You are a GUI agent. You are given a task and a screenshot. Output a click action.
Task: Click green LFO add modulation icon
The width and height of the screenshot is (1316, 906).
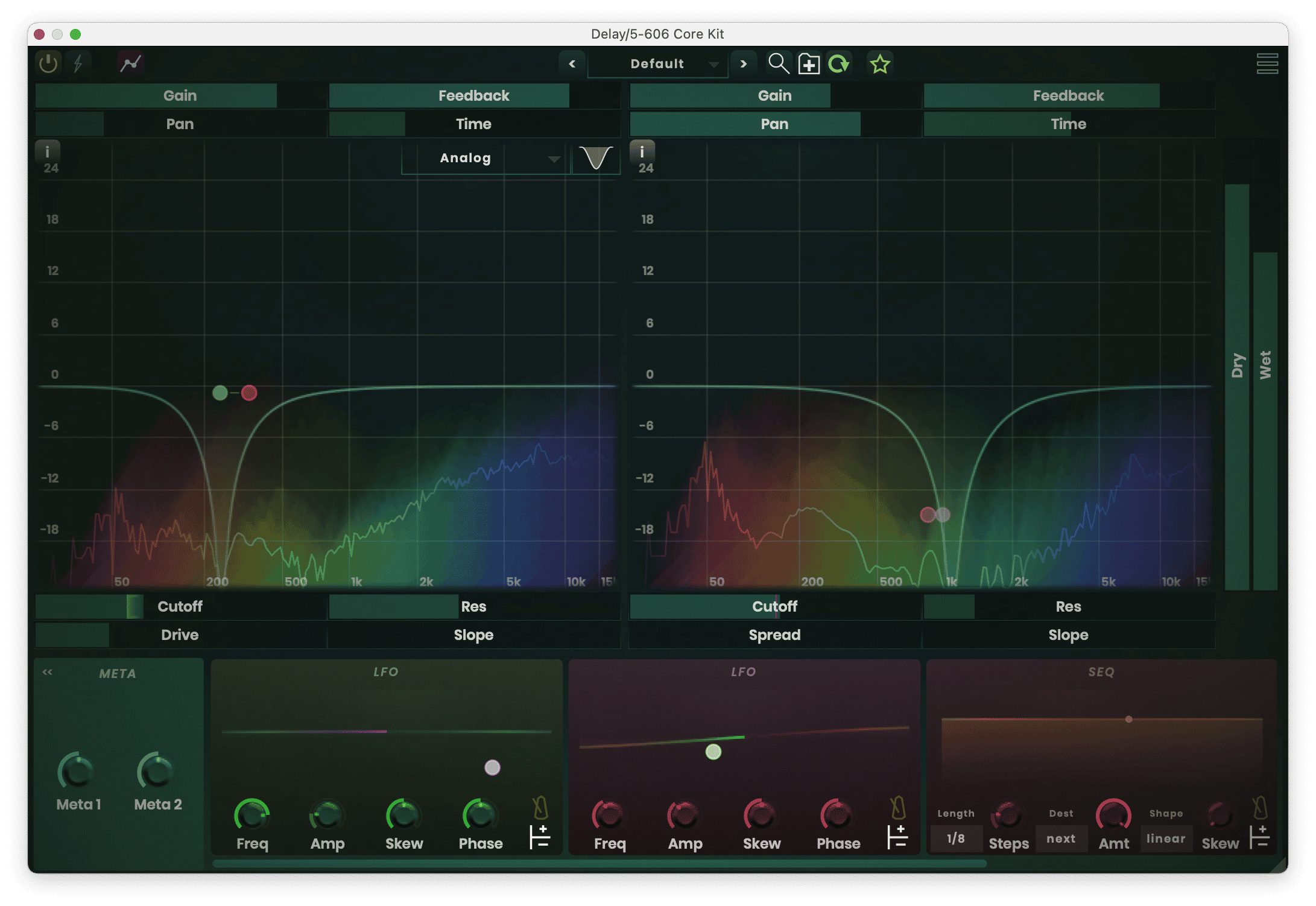tap(539, 837)
